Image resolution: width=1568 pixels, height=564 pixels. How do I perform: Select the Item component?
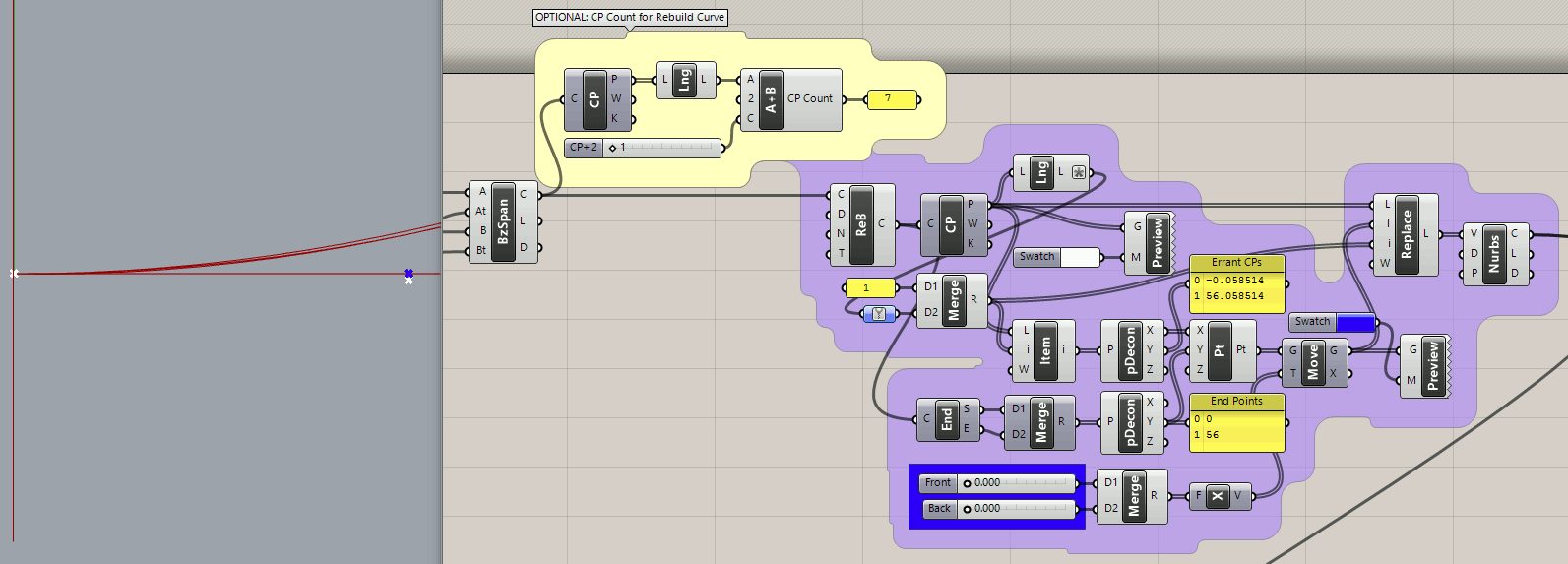click(1045, 350)
